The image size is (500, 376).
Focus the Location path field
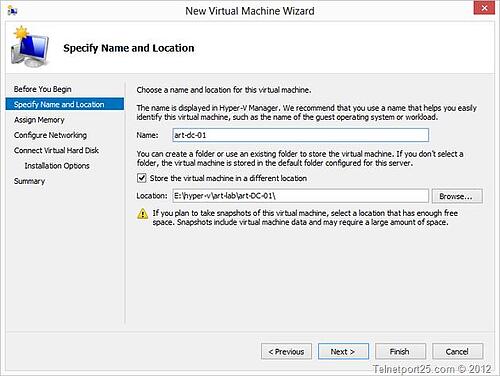tap(301, 196)
